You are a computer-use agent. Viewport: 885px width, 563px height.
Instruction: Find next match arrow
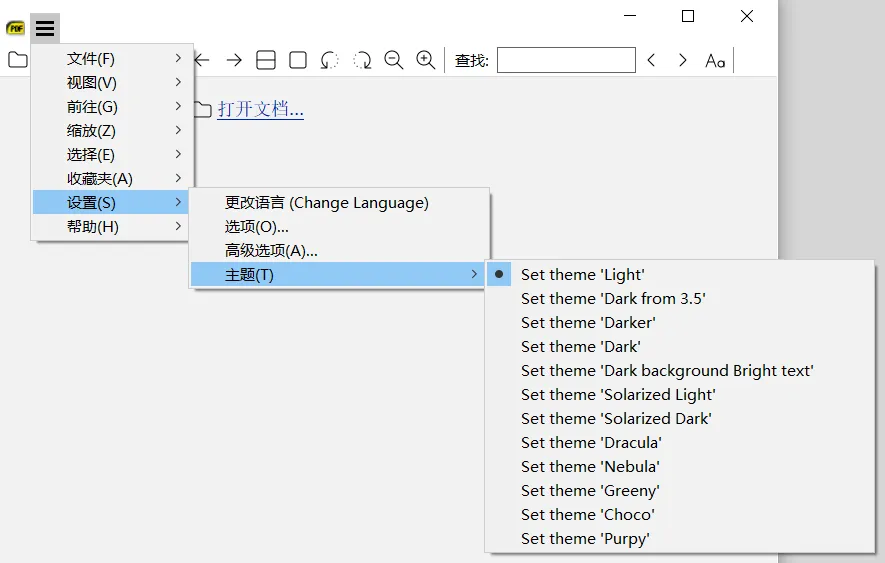[x=683, y=60]
